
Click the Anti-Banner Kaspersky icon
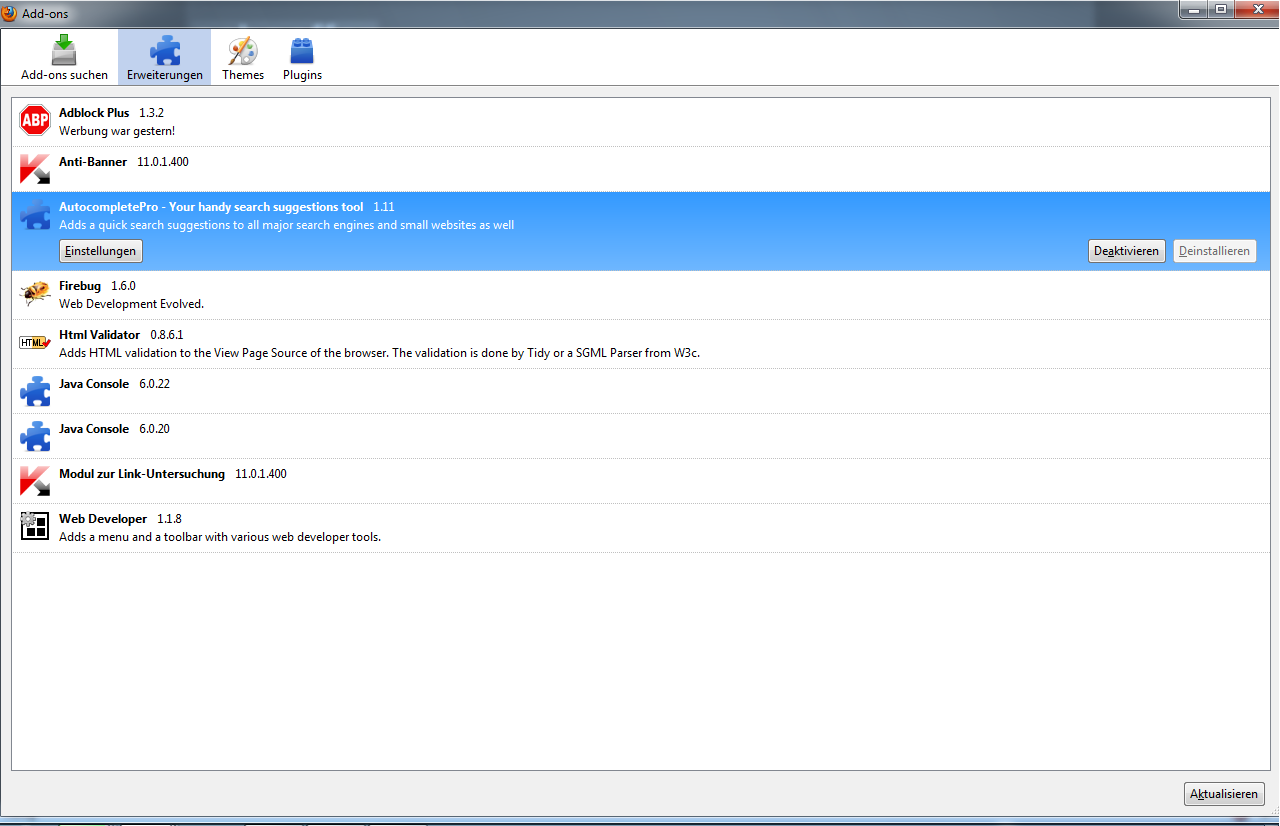pos(35,169)
